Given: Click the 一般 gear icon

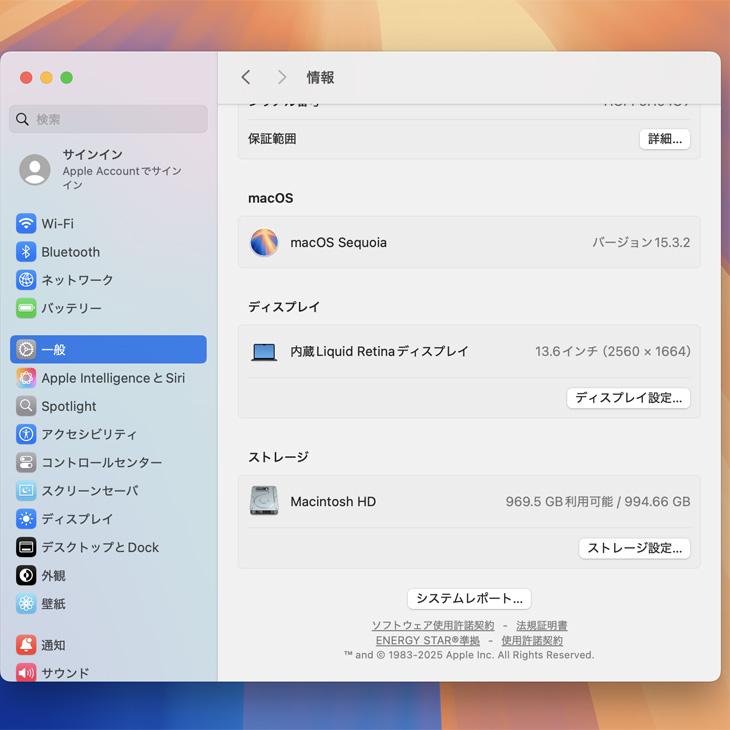Looking at the screenshot, I should pyautogui.click(x=26, y=350).
